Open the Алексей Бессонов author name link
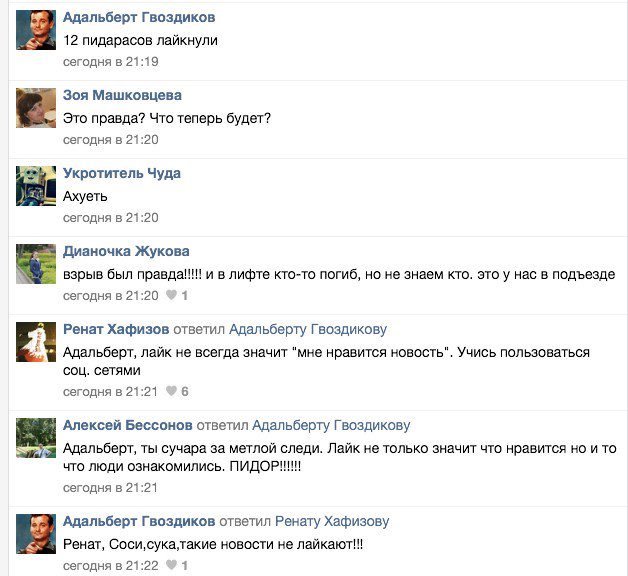Screen dimensions: 628x576 (x=128, y=425)
